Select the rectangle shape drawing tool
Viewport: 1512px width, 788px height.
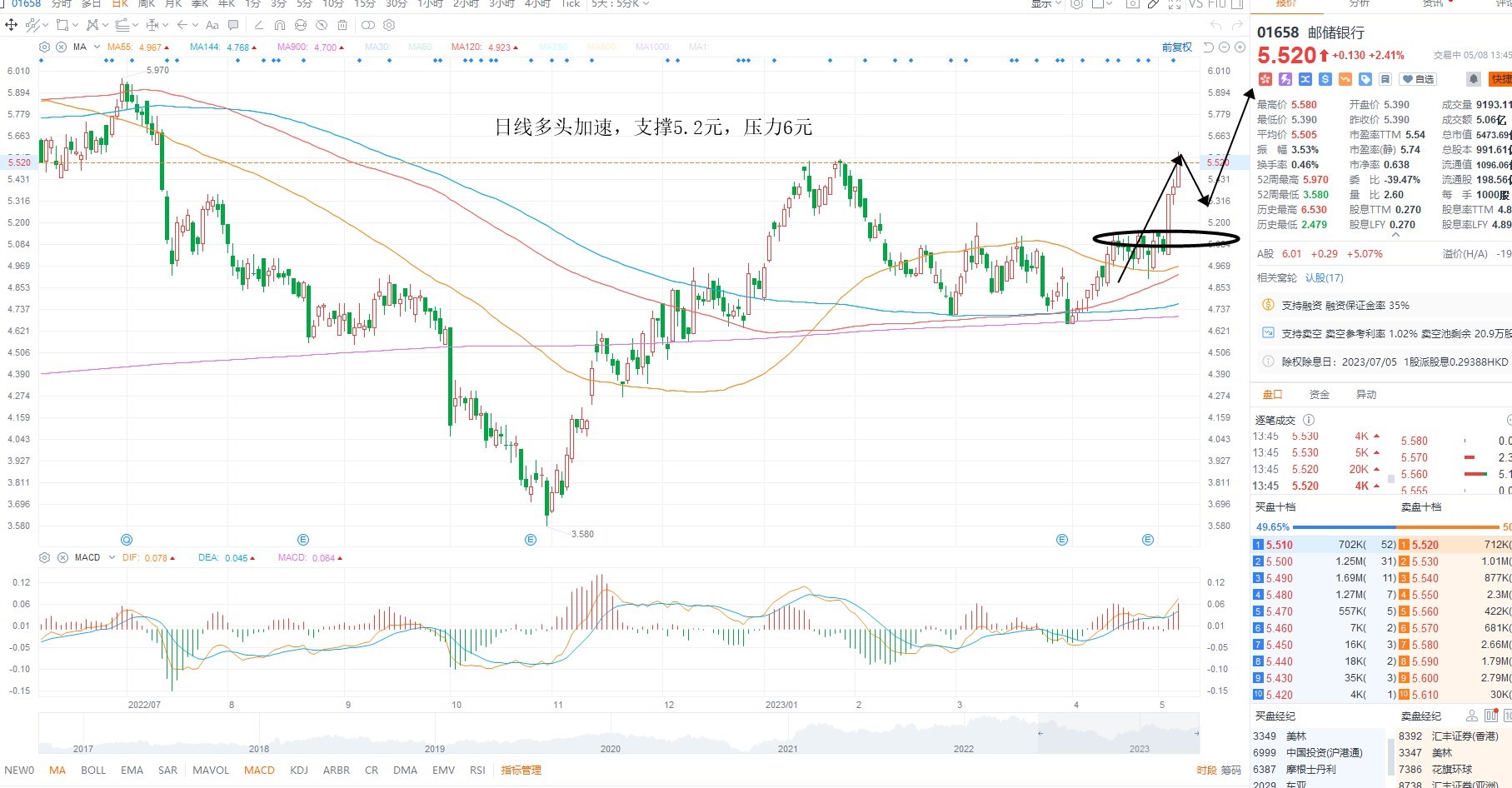62,25
